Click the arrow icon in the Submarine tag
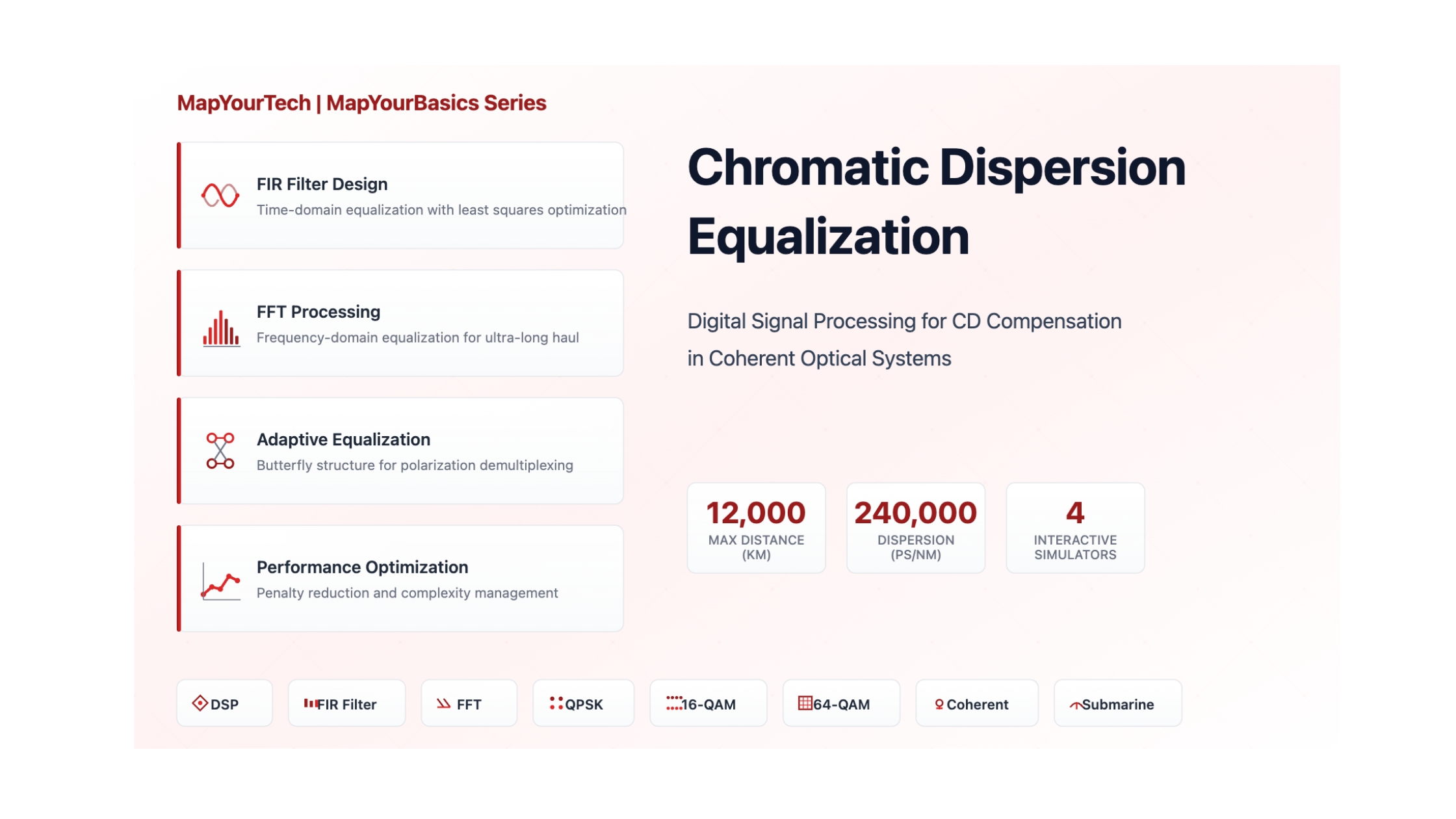Image resolution: width=1456 pixels, height=819 pixels. (1076, 705)
